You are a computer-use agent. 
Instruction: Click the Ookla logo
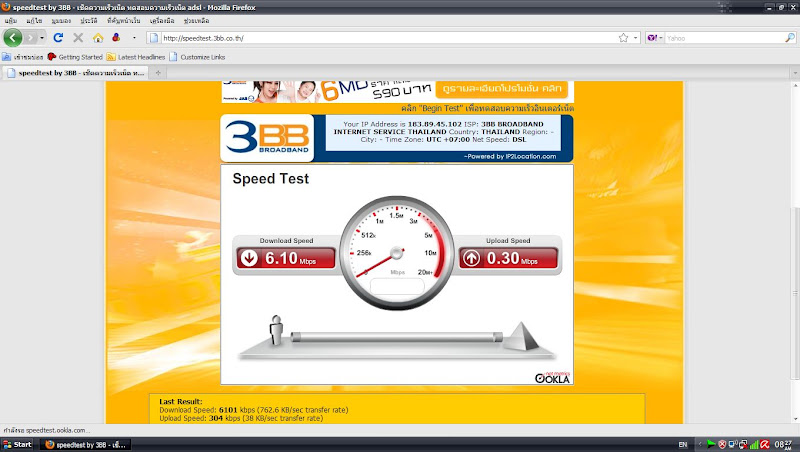(553, 378)
